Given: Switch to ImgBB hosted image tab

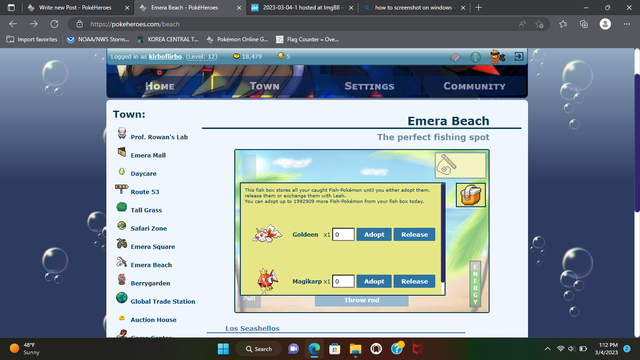Looking at the screenshot, I should pos(302,8).
